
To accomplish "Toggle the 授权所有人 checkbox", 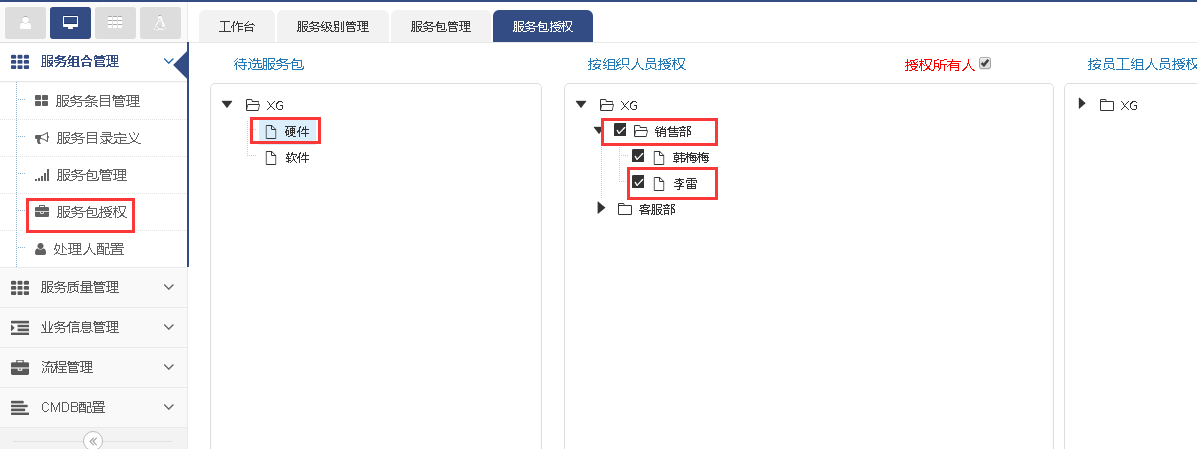I will pos(985,64).
